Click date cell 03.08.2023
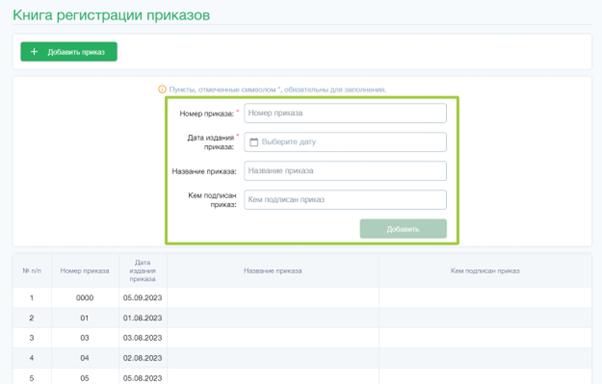The width and height of the screenshot is (602, 384). 142,338
